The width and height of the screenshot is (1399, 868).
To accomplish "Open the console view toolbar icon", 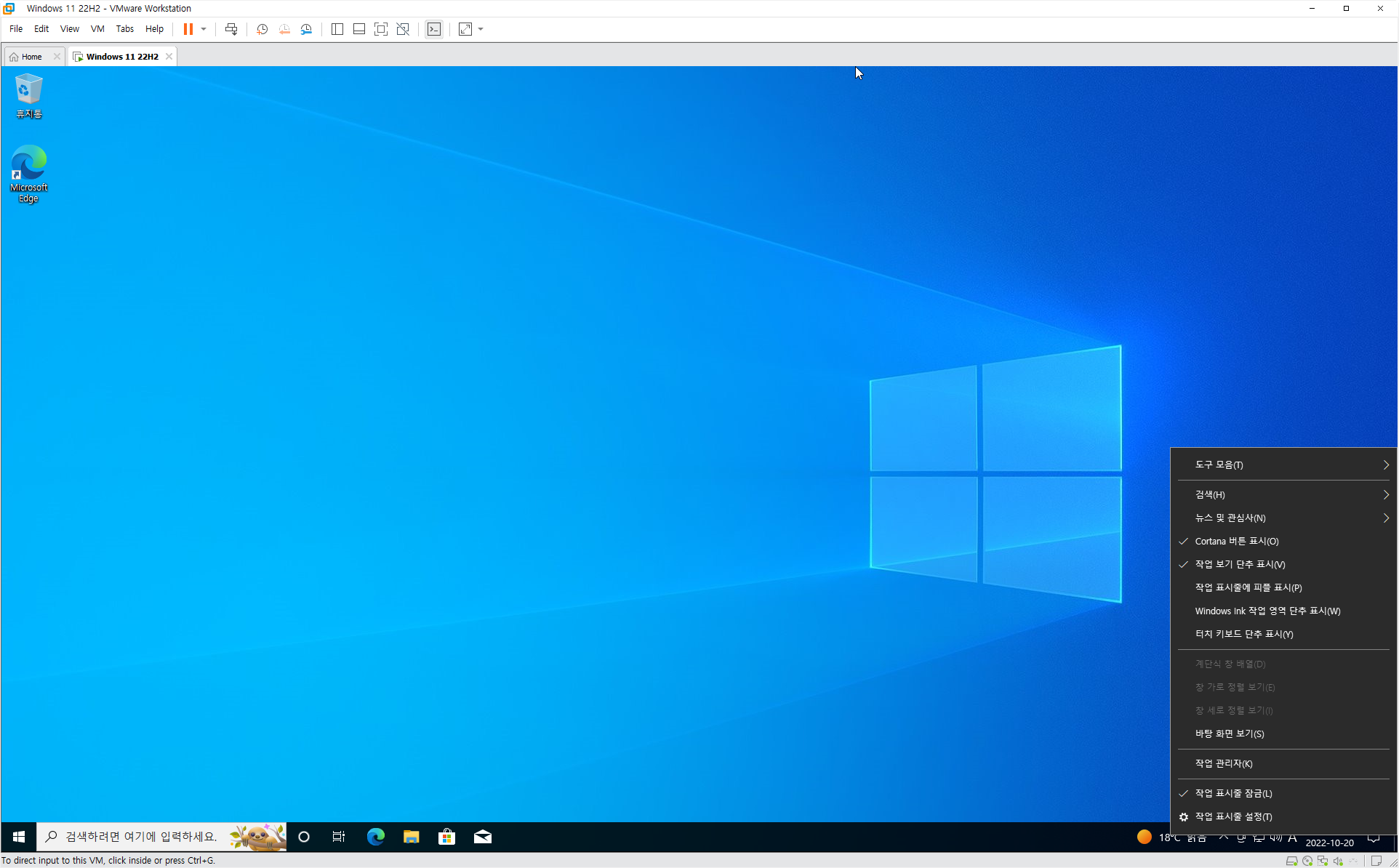I will coord(434,29).
